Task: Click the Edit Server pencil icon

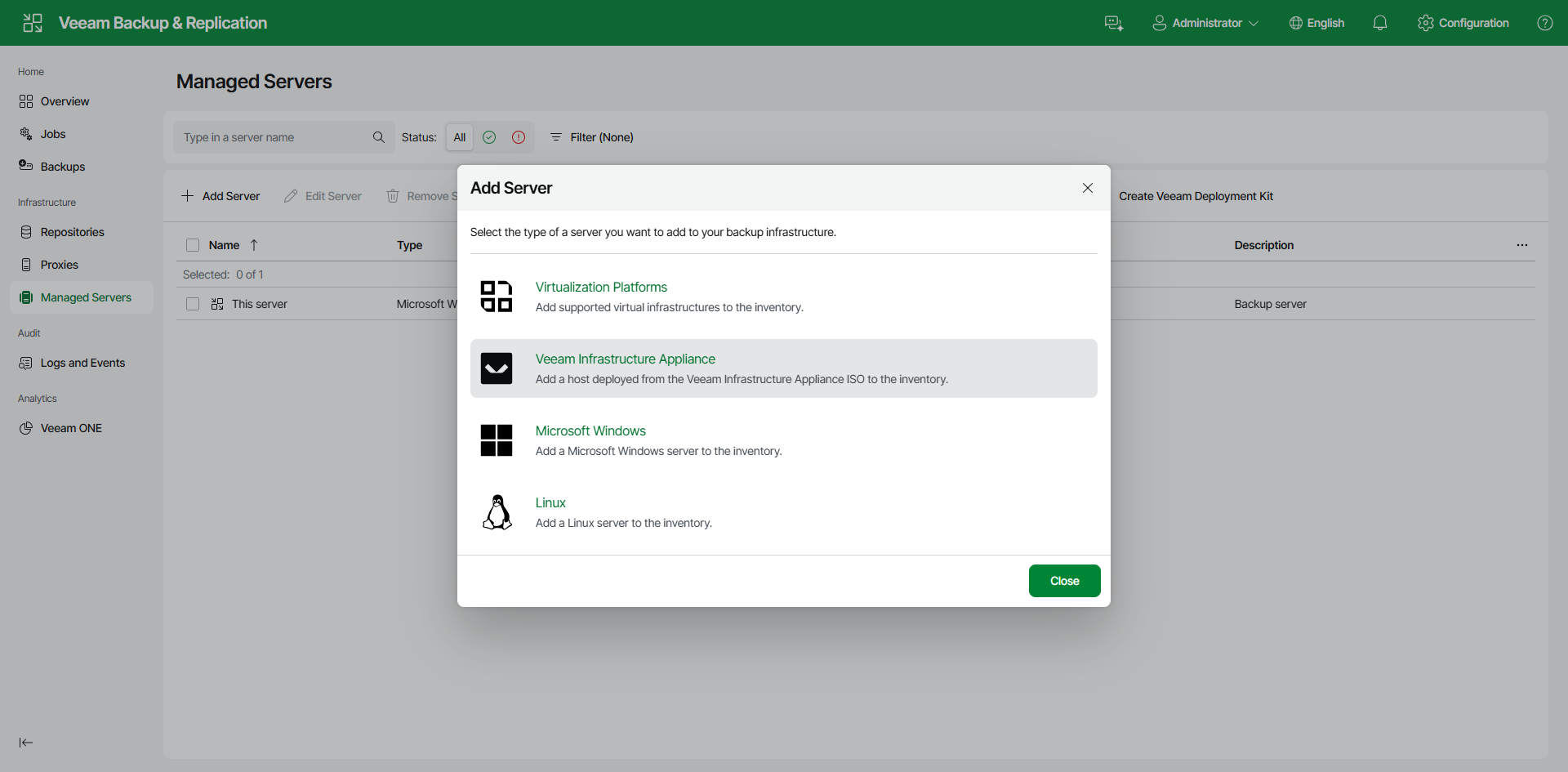Action: [x=291, y=196]
